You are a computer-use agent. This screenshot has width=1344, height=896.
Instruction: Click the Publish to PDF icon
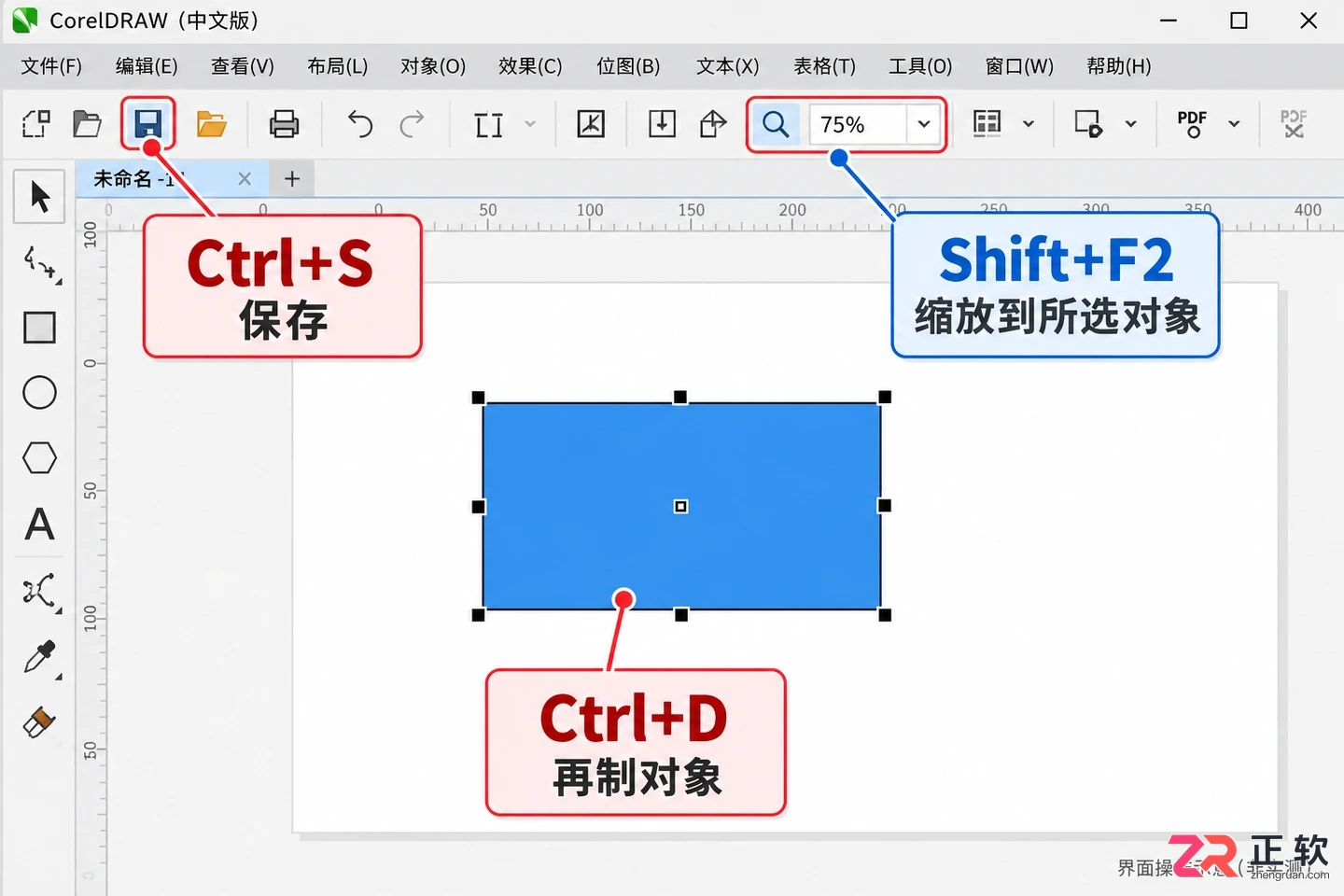(1192, 123)
